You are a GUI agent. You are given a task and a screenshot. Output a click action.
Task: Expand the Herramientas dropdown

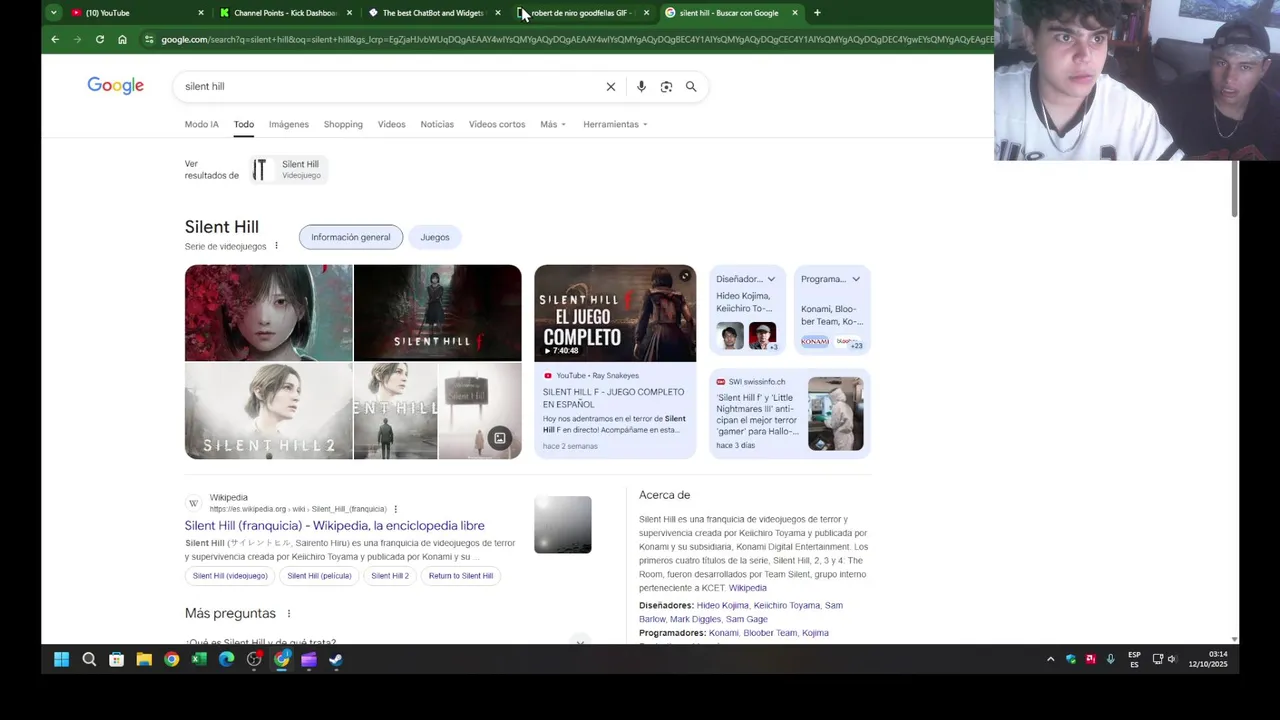tap(615, 124)
